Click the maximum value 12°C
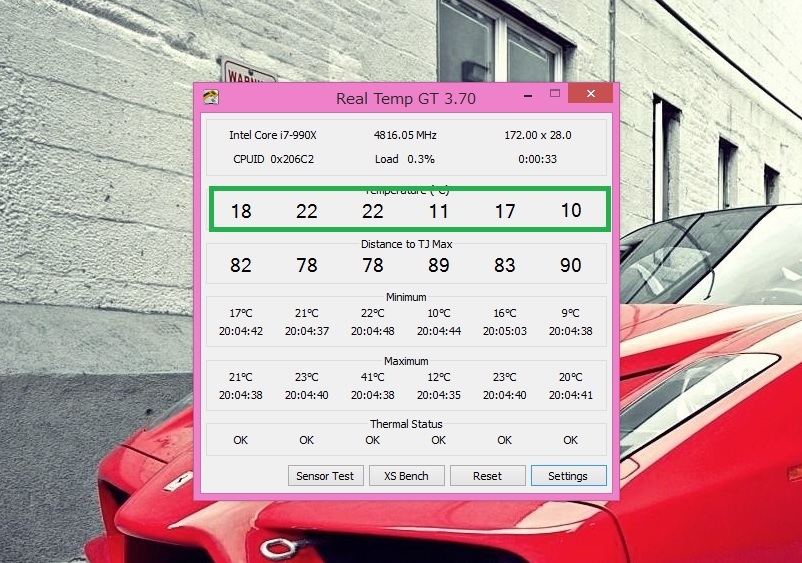The image size is (802, 563). pyautogui.click(x=439, y=377)
